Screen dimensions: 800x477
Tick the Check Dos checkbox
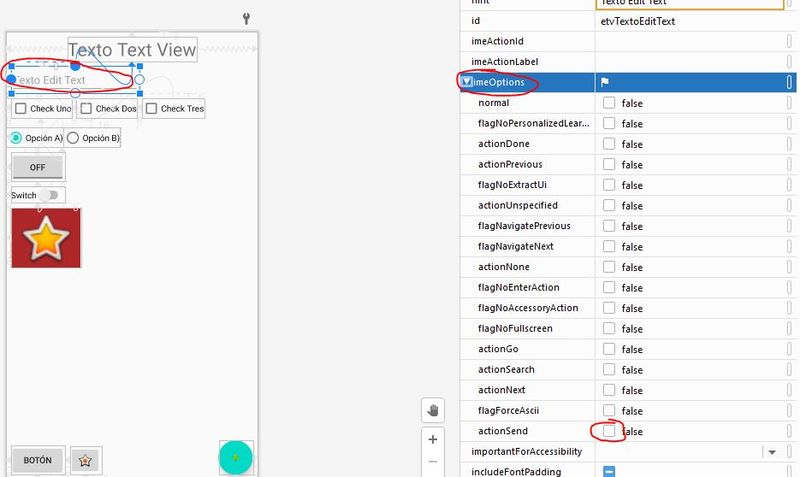86,109
